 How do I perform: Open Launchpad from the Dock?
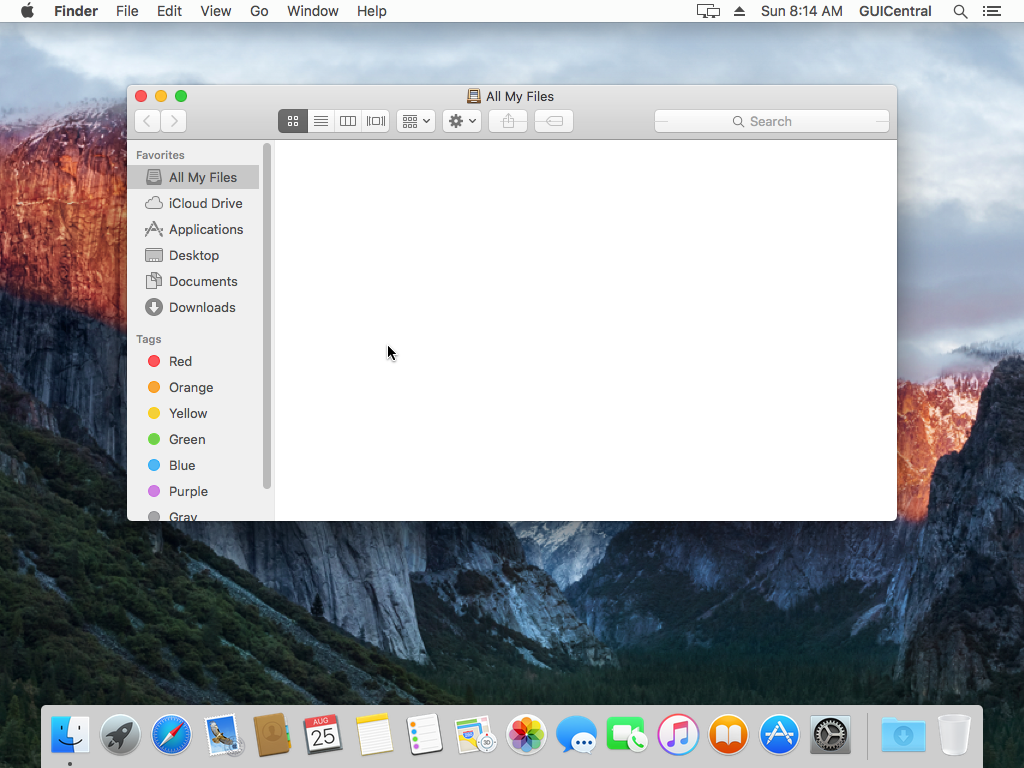point(120,735)
